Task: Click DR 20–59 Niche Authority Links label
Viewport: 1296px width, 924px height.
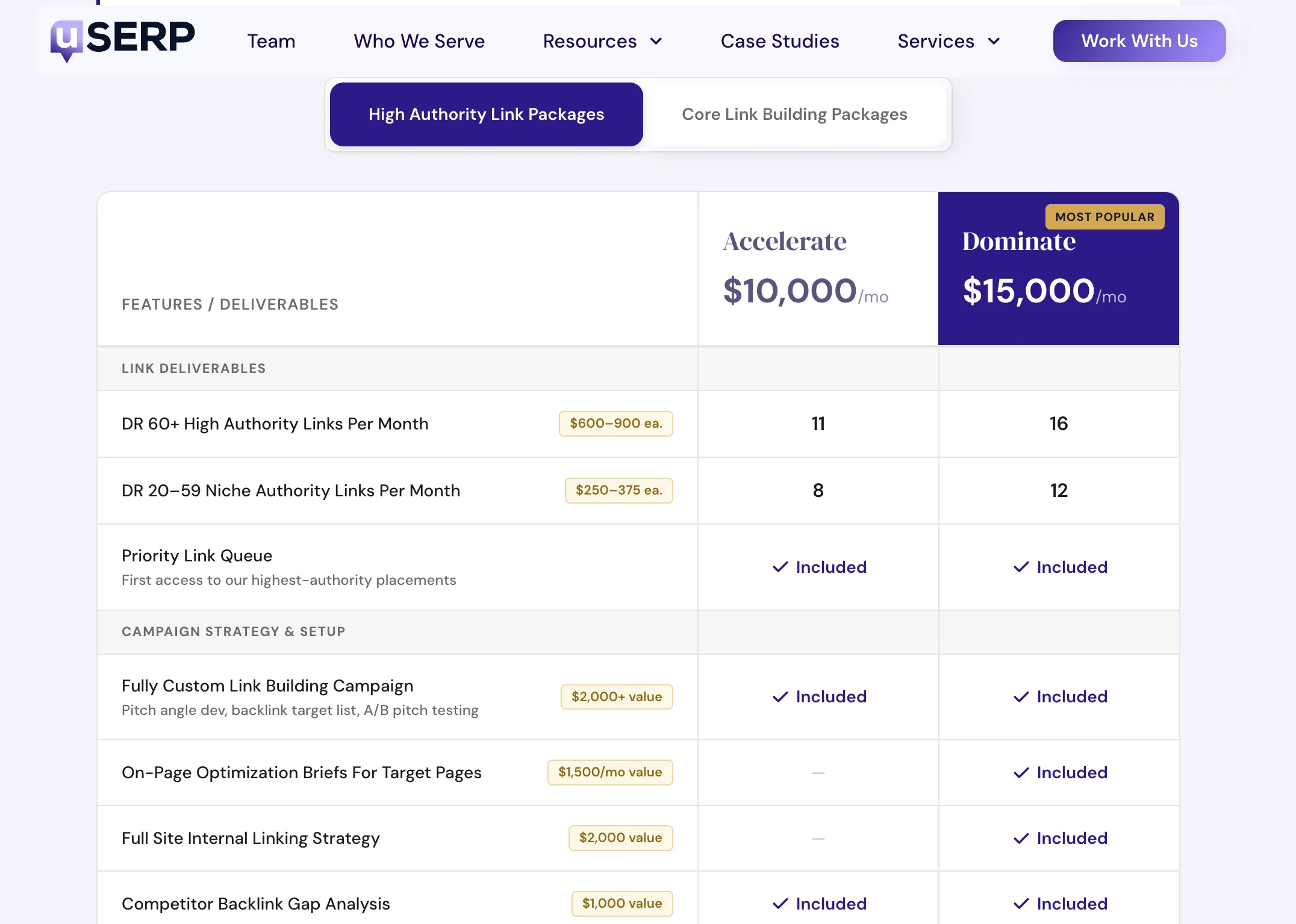Action: click(x=291, y=490)
